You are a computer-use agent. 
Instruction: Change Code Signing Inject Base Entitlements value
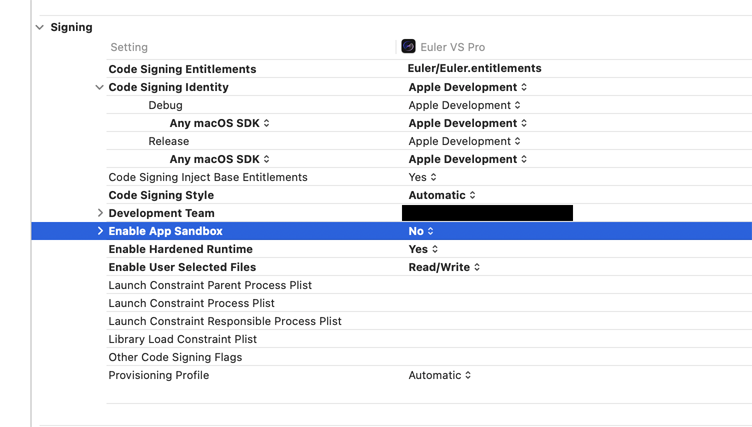click(422, 177)
